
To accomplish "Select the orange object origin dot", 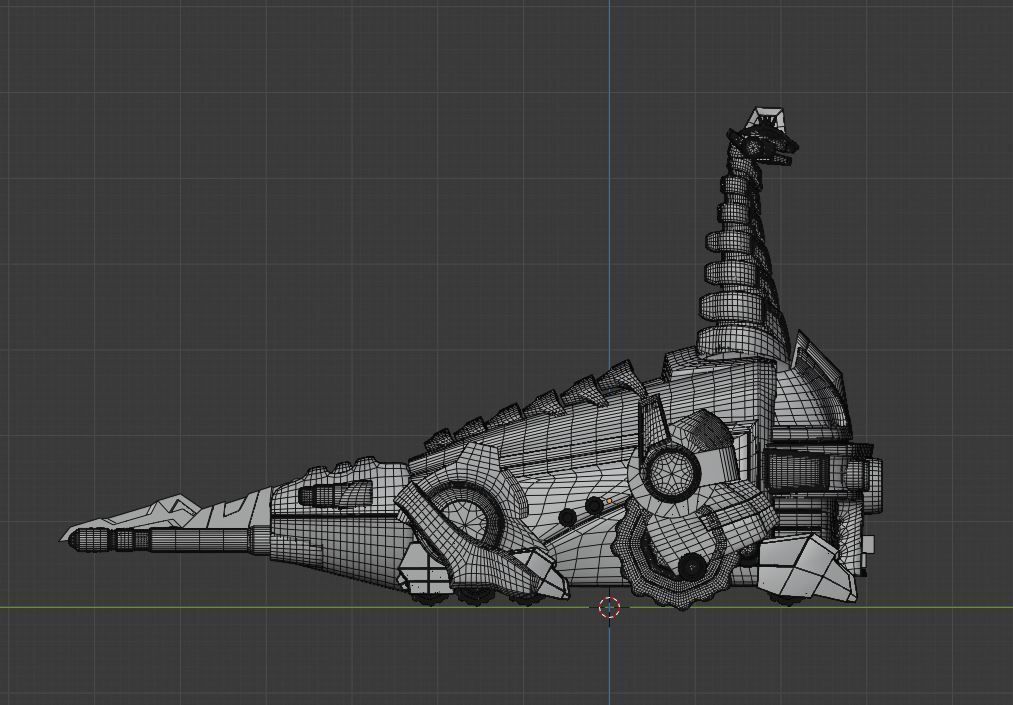I will coord(609,501).
